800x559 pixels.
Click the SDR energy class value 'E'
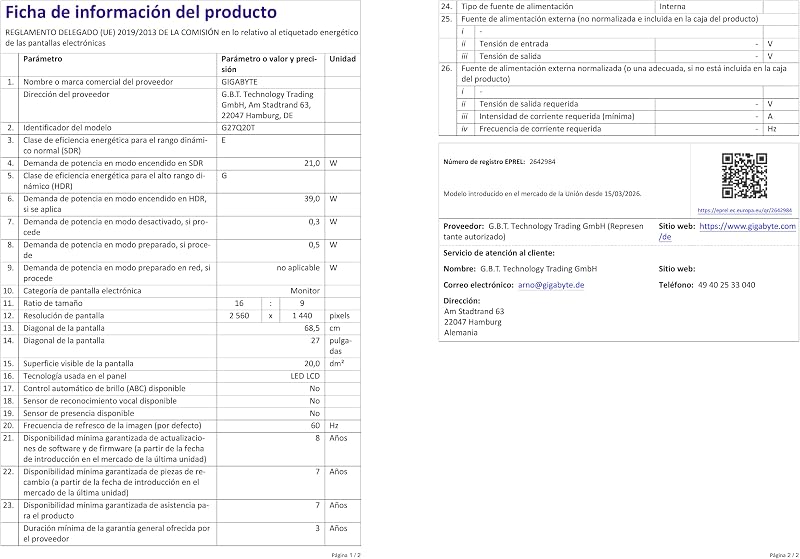223,140
